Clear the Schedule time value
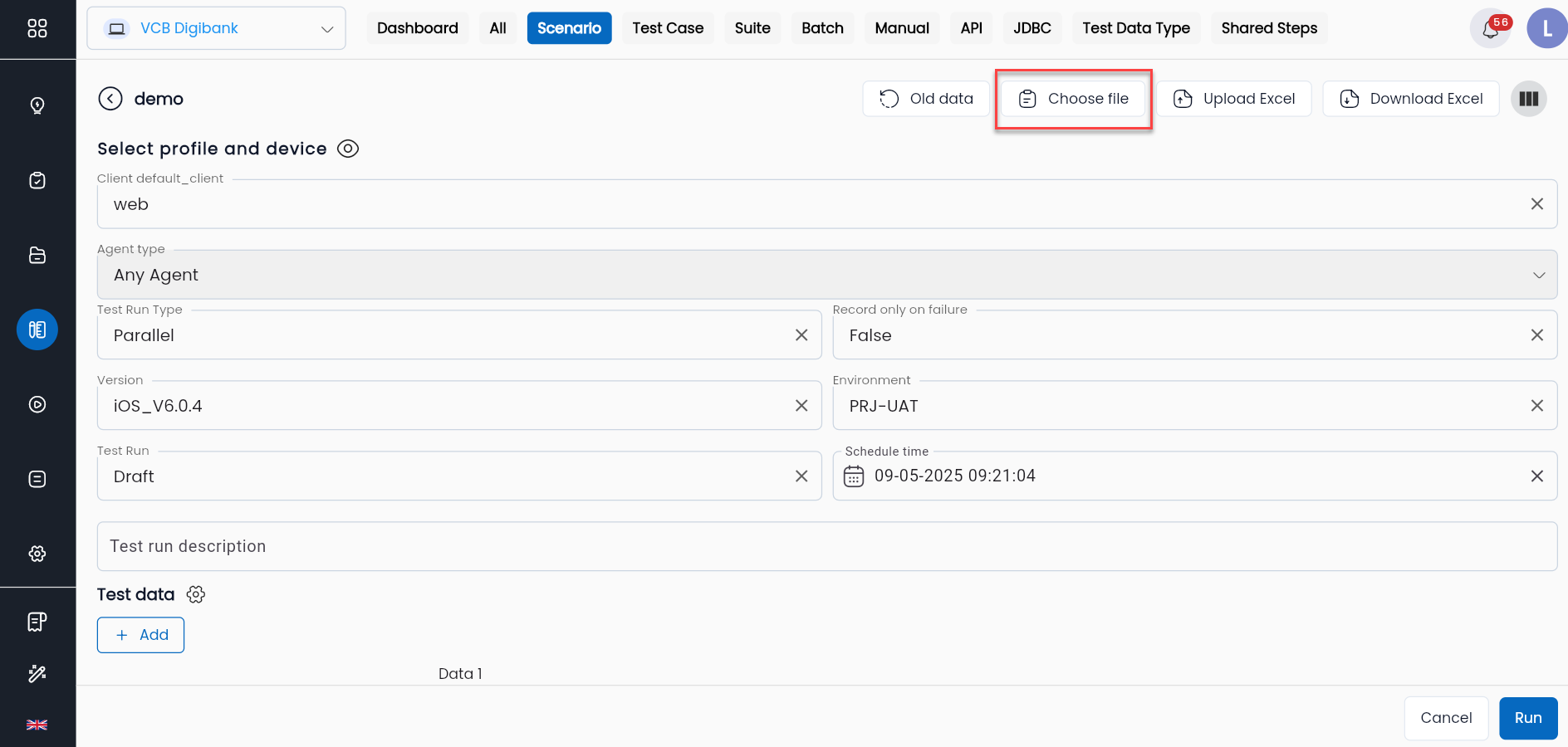Screen dimensions: 1568x747 pyautogui.click(x=1537, y=476)
